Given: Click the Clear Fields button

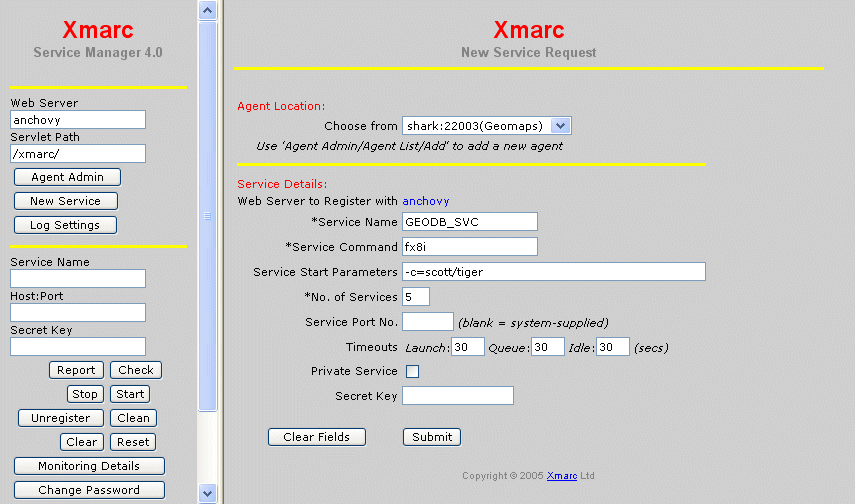Looking at the screenshot, I should point(316,437).
